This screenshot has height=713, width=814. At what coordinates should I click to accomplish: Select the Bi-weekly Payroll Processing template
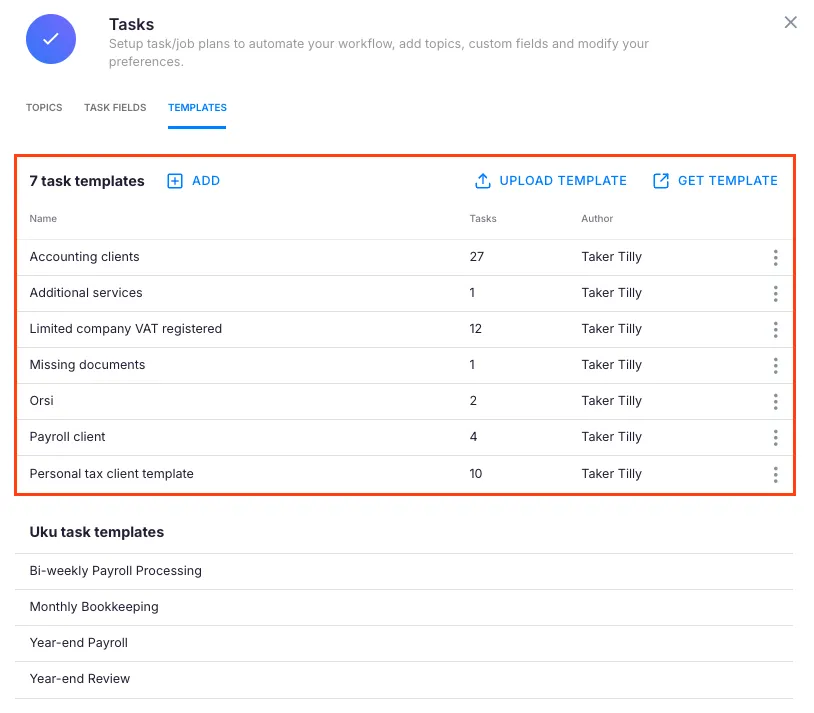point(116,571)
